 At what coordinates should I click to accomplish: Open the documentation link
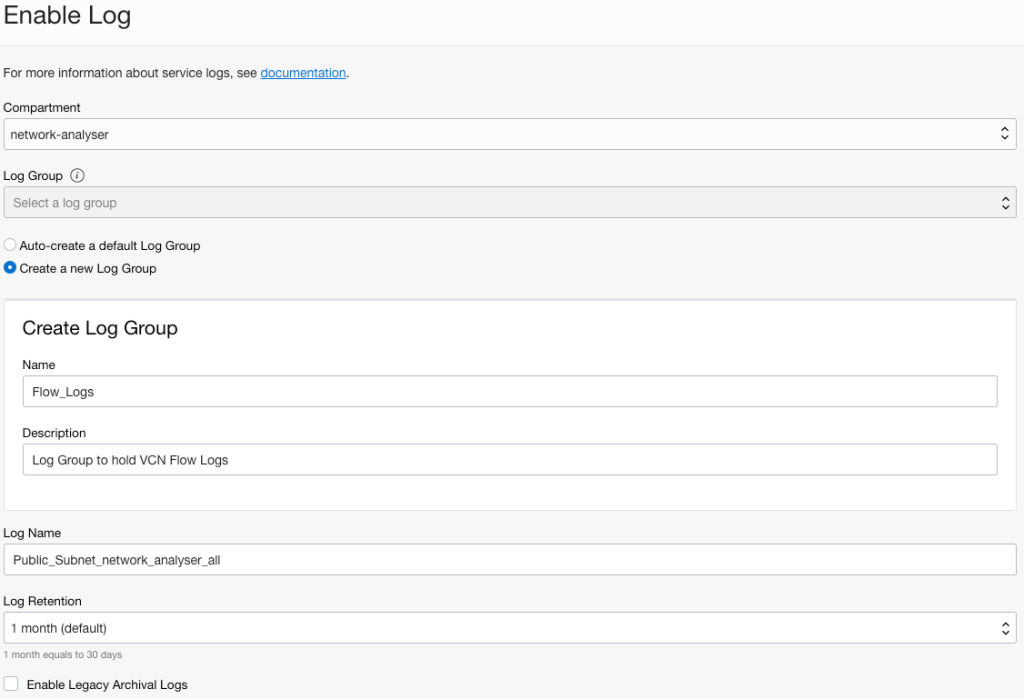point(303,73)
